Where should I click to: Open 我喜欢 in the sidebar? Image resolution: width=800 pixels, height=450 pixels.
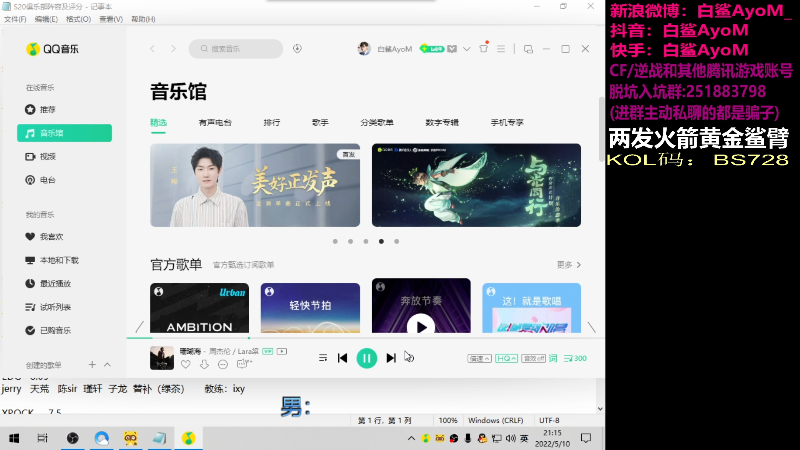point(64,237)
